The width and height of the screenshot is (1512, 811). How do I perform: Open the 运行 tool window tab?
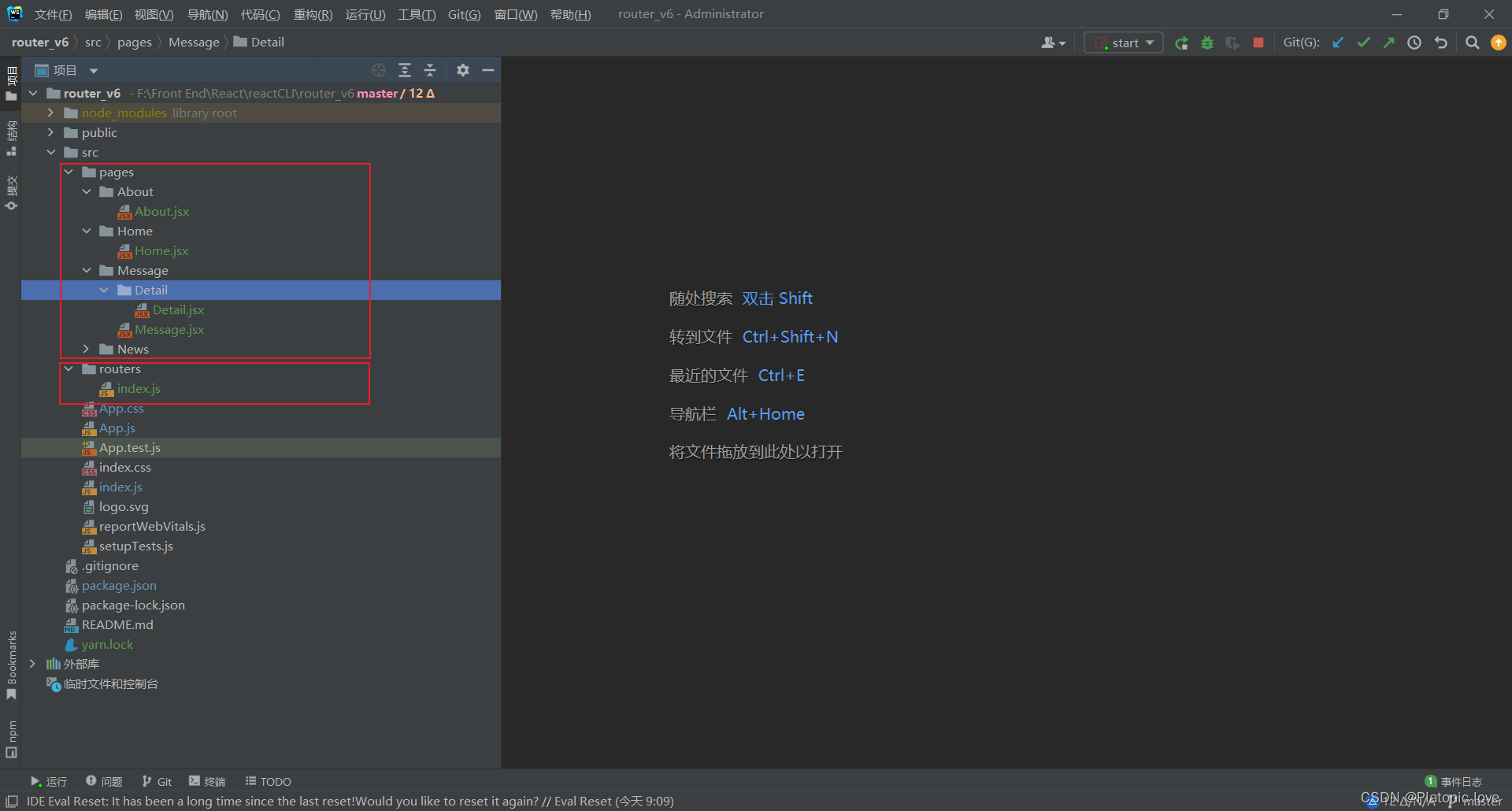tap(48, 781)
